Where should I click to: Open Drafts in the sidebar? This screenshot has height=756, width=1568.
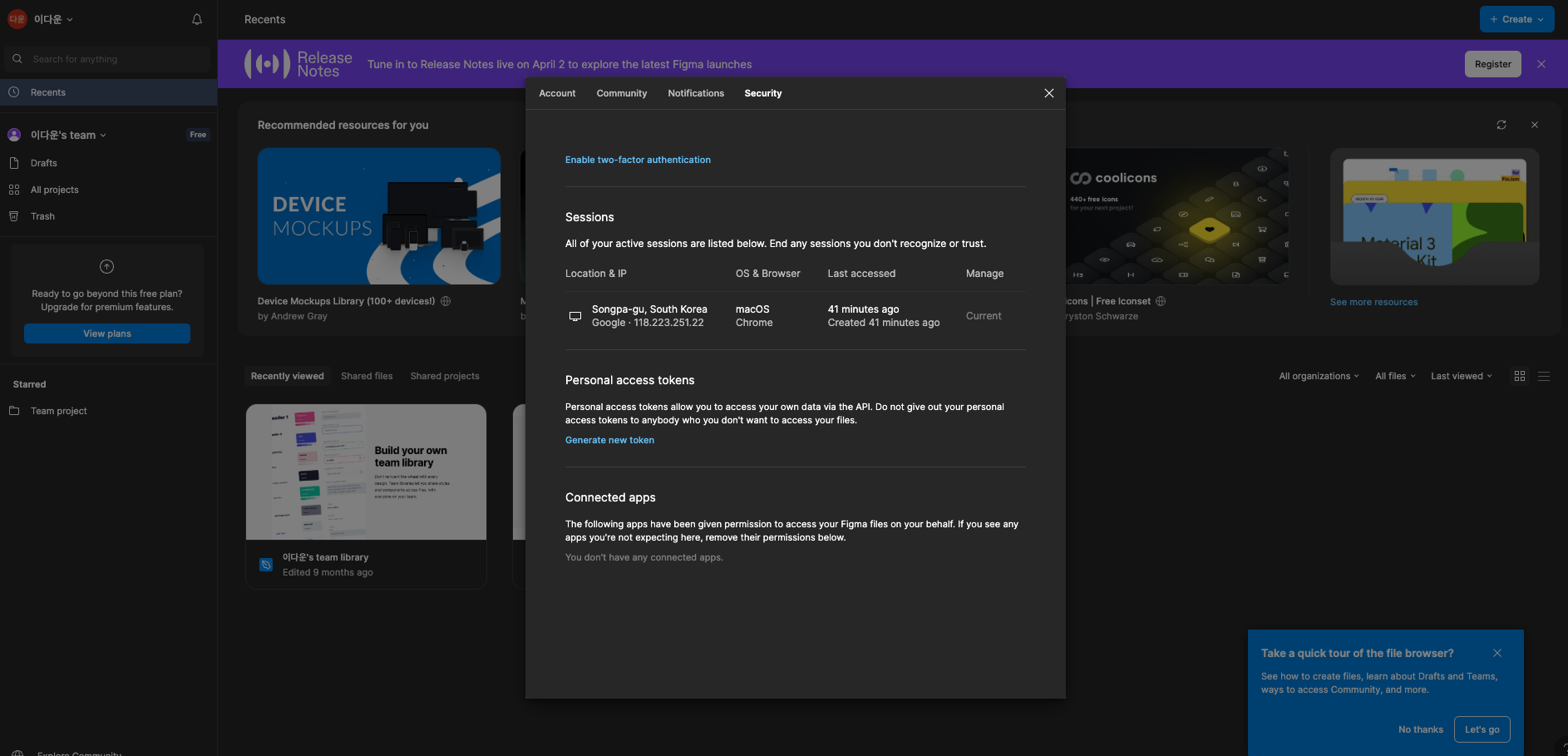pos(108,163)
